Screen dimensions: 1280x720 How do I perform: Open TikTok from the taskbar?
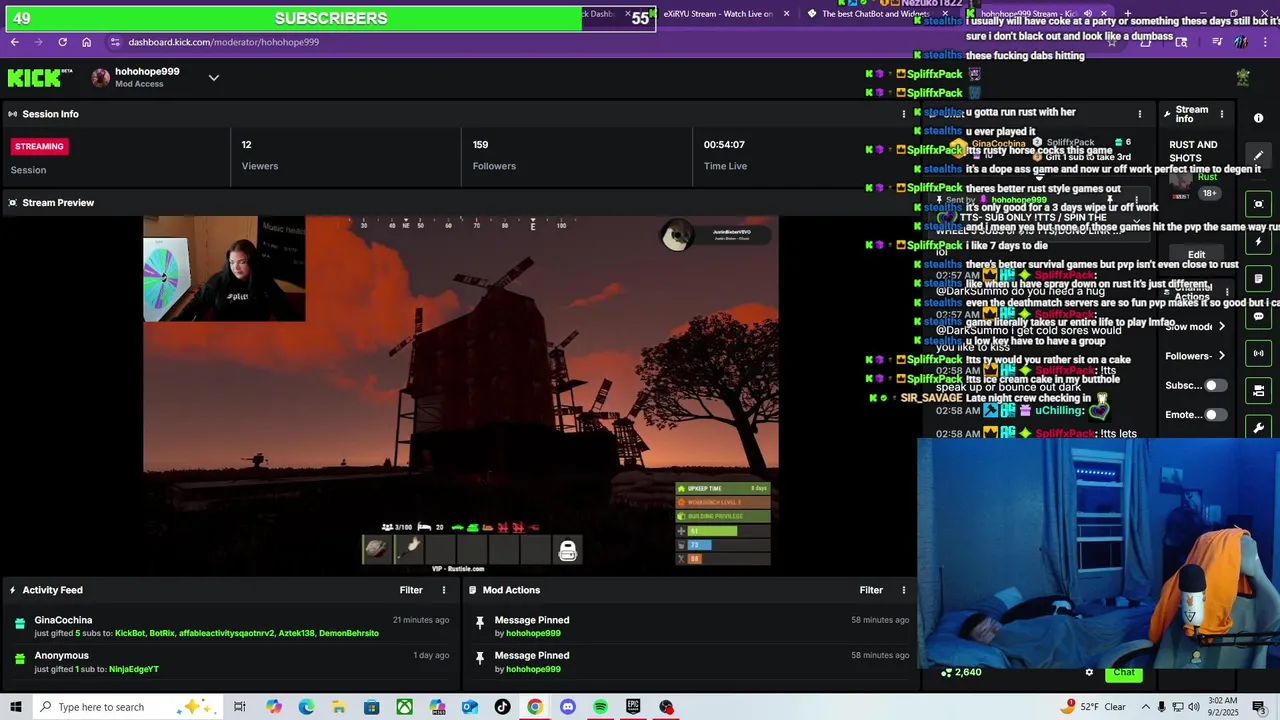point(502,707)
